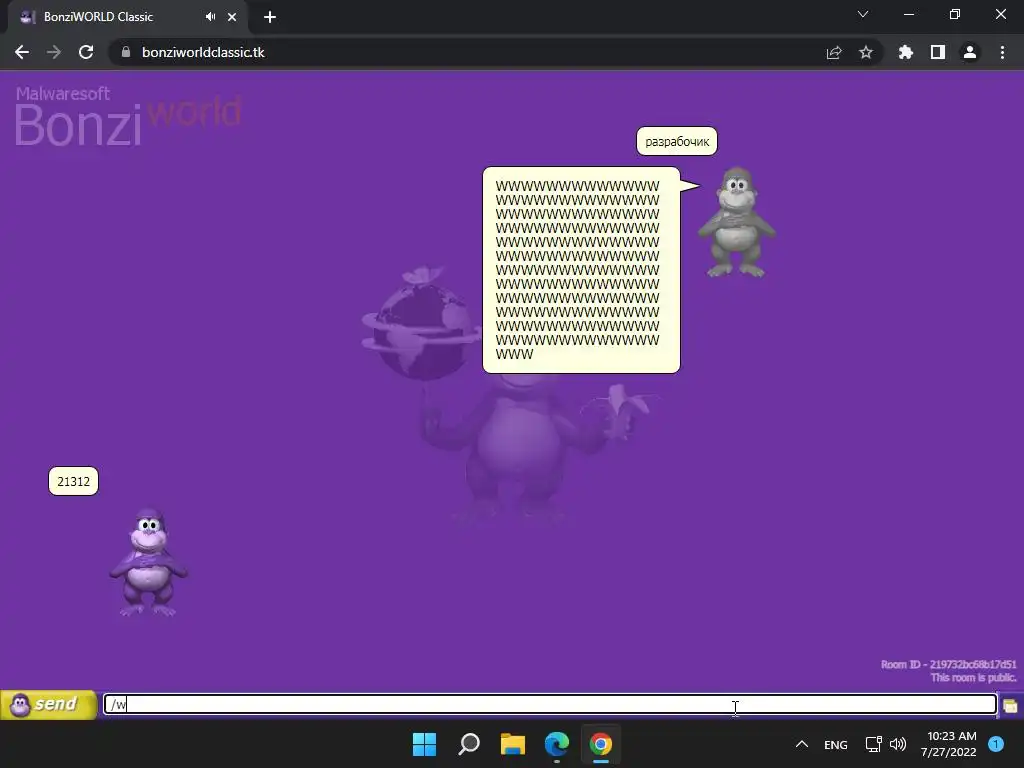Go forward in browser history
Image resolution: width=1024 pixels, height=768 pixels.
(54, 52)
